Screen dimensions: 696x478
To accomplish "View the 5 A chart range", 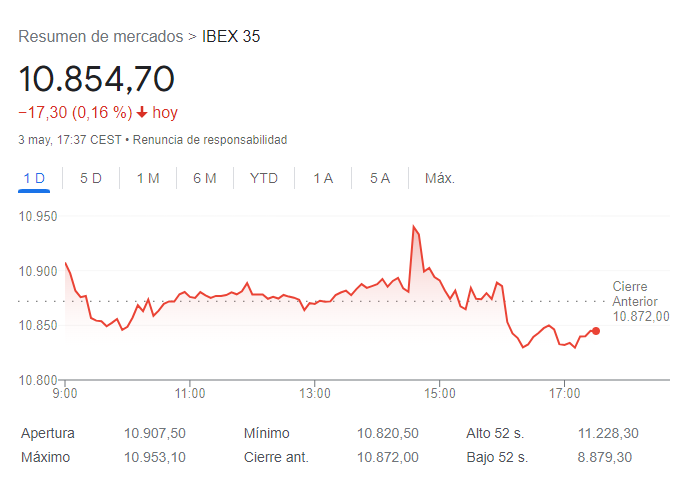I will coord(380,178).
